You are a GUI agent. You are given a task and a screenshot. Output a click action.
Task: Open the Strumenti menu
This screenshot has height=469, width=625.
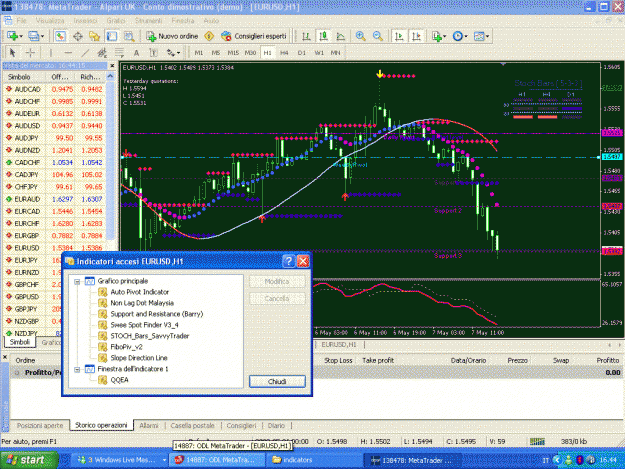point(148,20)
